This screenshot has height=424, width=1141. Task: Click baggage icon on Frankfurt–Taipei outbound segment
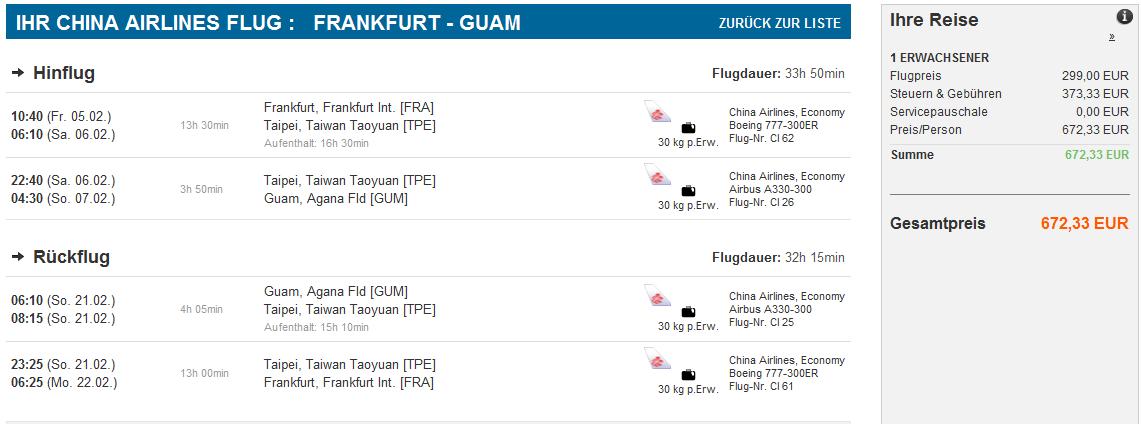pos(688,128)
